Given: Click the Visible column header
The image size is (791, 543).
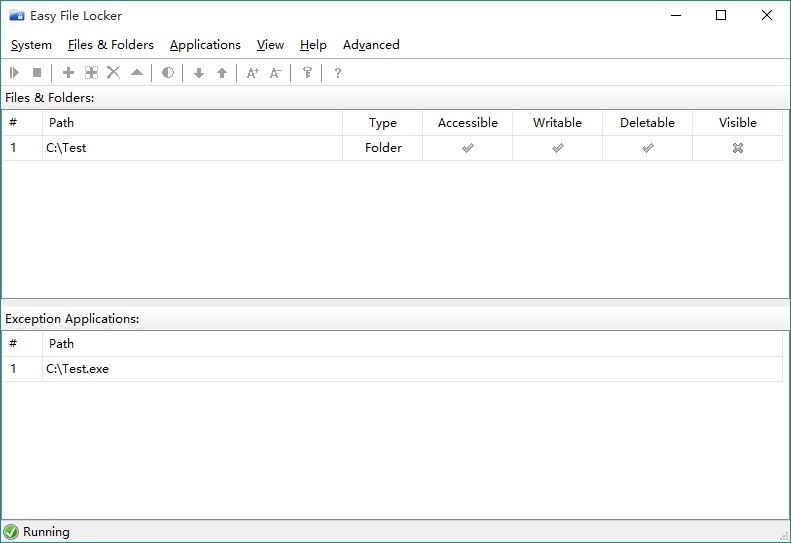Looking at the screenshot, I should 738,123.
